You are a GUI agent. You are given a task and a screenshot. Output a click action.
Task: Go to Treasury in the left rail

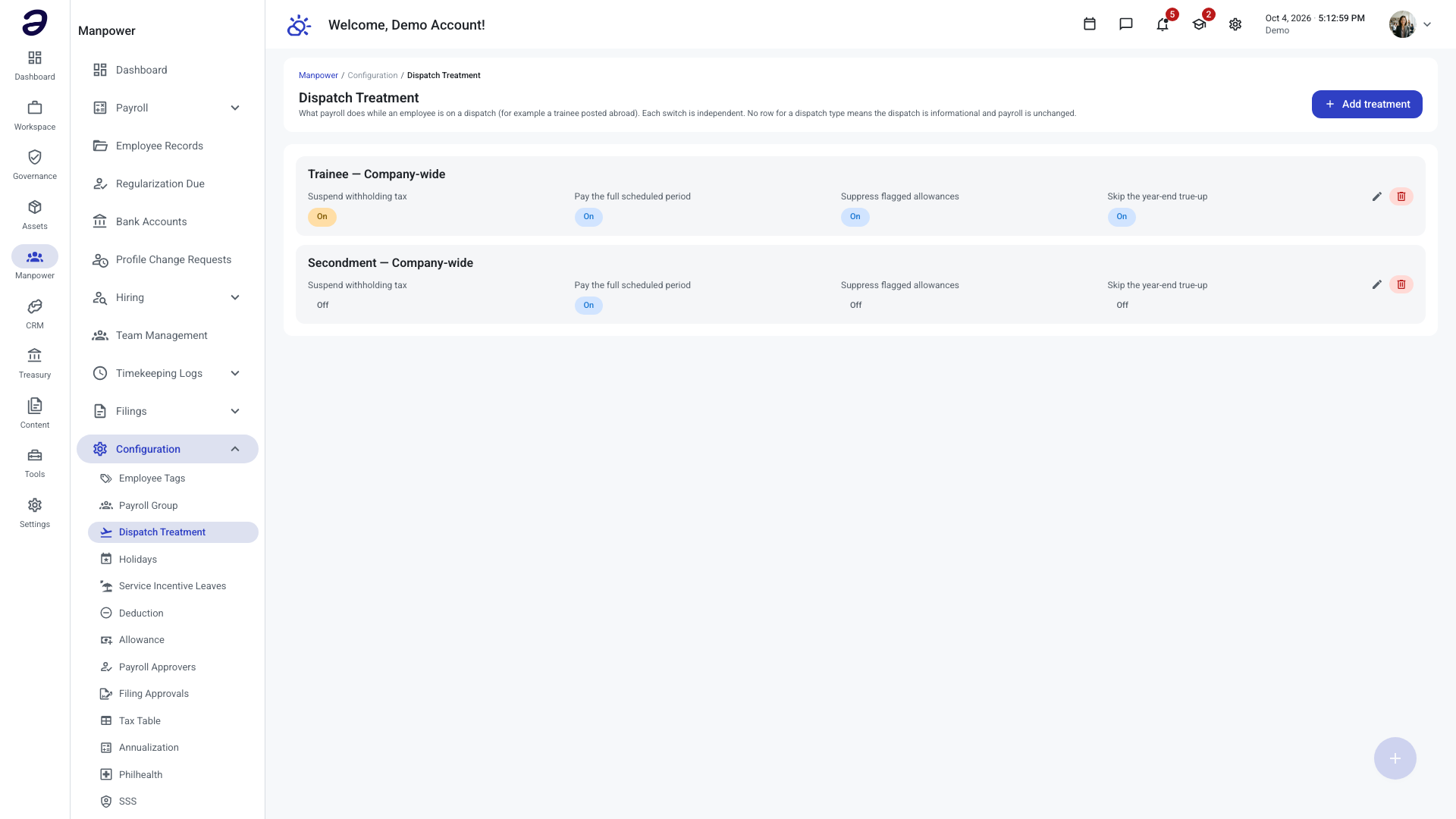(x=35, y=363)
